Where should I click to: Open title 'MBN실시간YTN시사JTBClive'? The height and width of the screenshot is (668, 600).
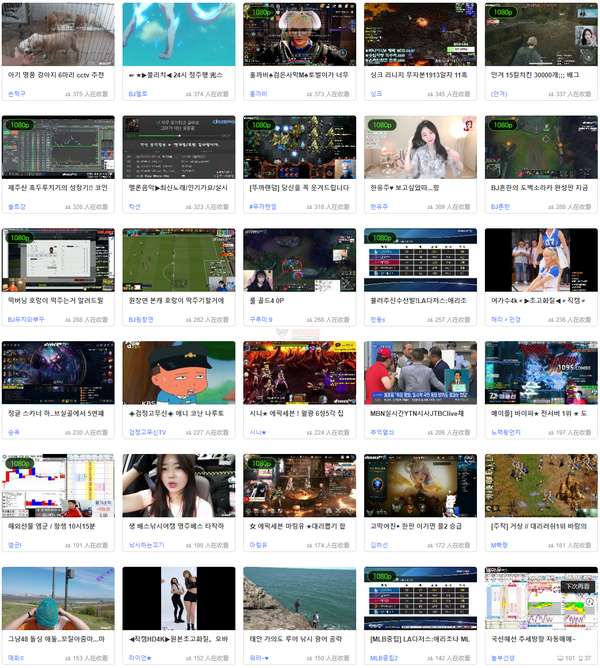[x=417, y=414]
